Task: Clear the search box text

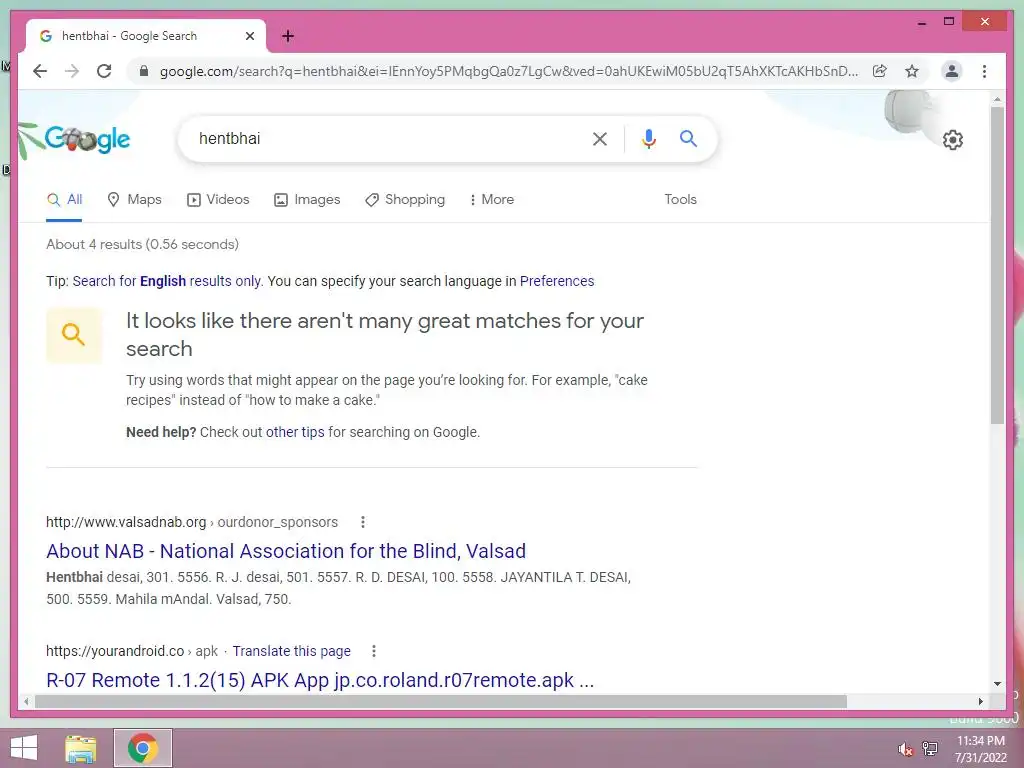Action: tap(600, 138)
